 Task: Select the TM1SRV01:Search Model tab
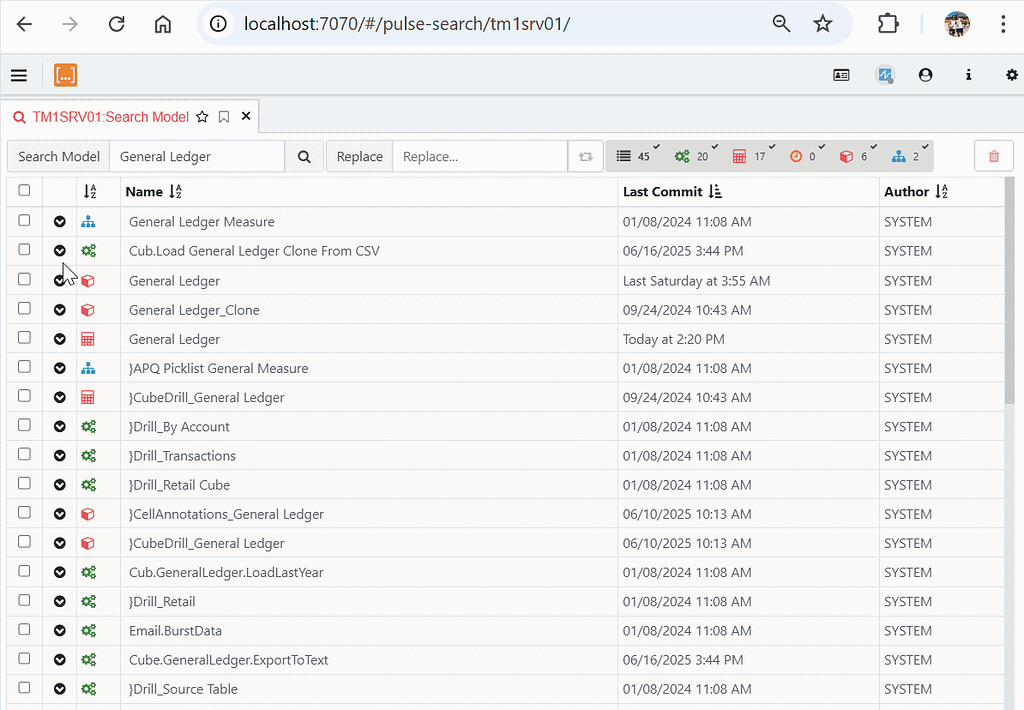[x=110, y=117]
